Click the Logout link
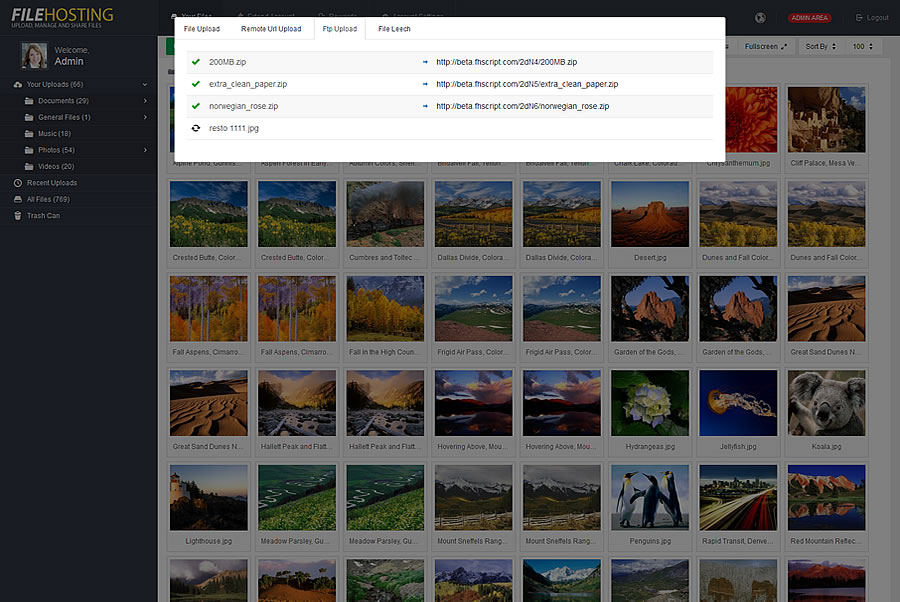This screenshot has height=602, width=900. tap(872, 18)
